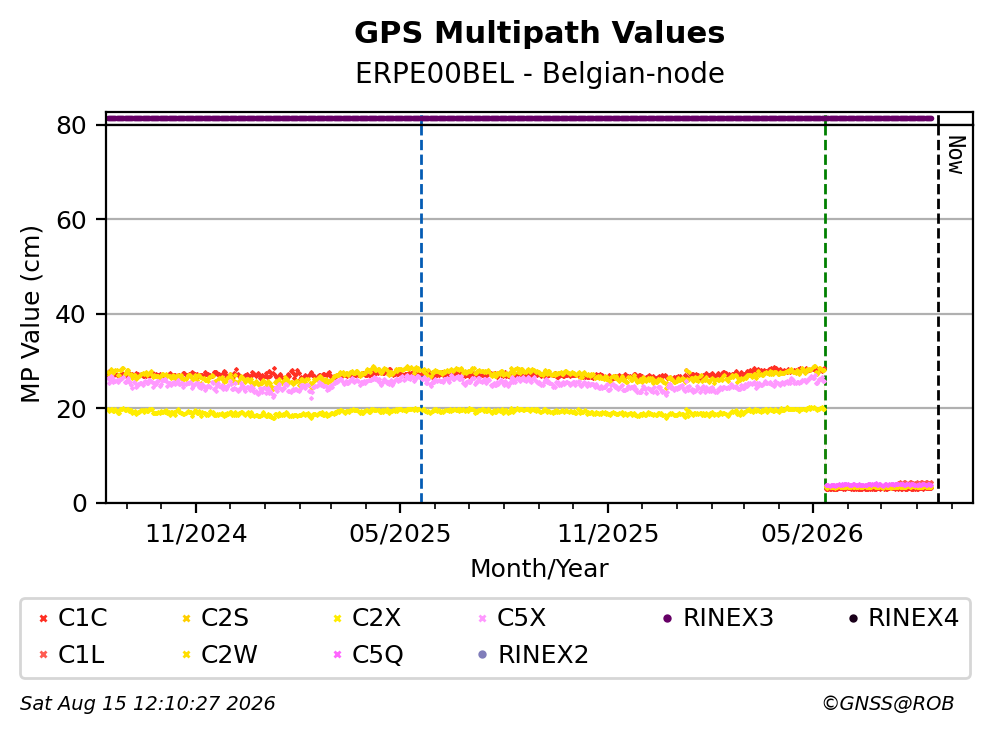Click the C1C red legend marker
The width and height of the screenshot is (992, 734).
pyautogui.click(x=43, y=618)
